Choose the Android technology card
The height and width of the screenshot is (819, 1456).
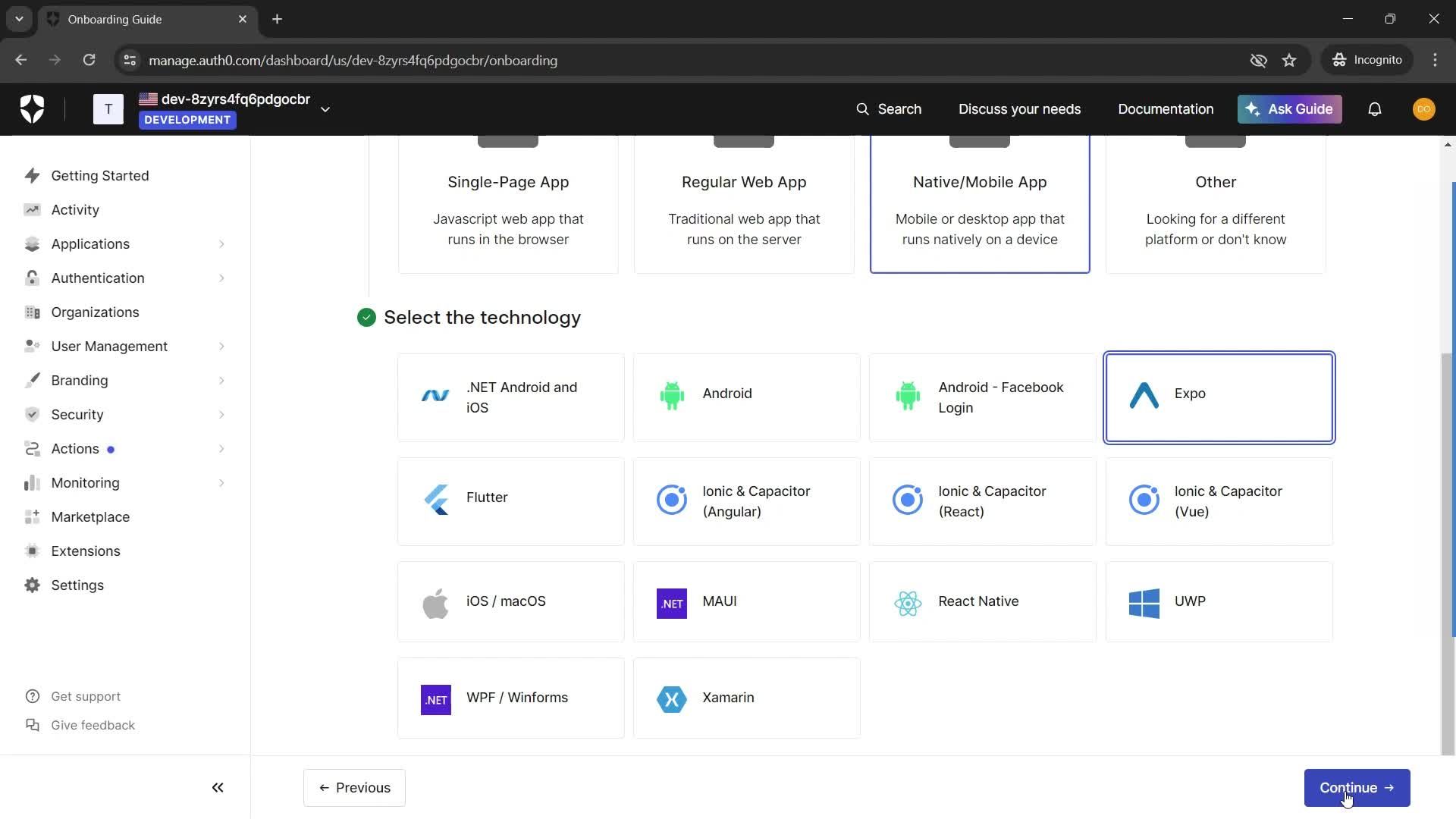[x=747, y=397]
